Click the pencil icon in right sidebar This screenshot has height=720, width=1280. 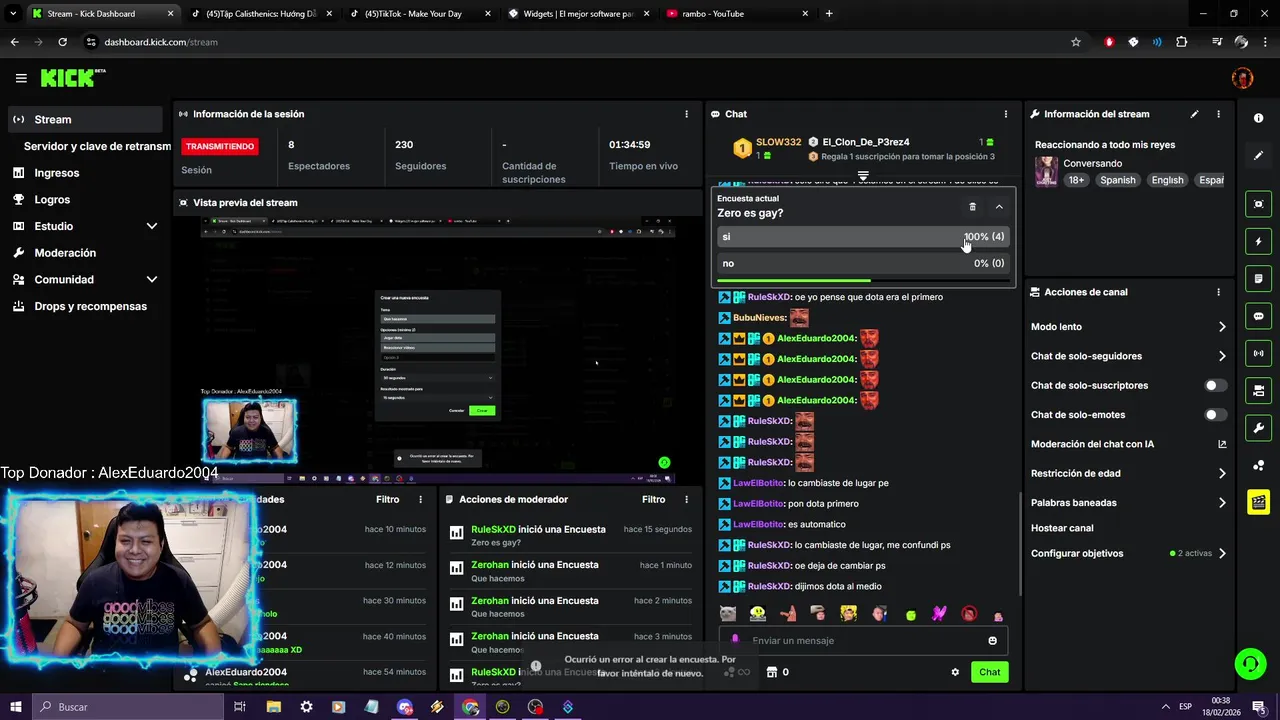click(1258, 156)
